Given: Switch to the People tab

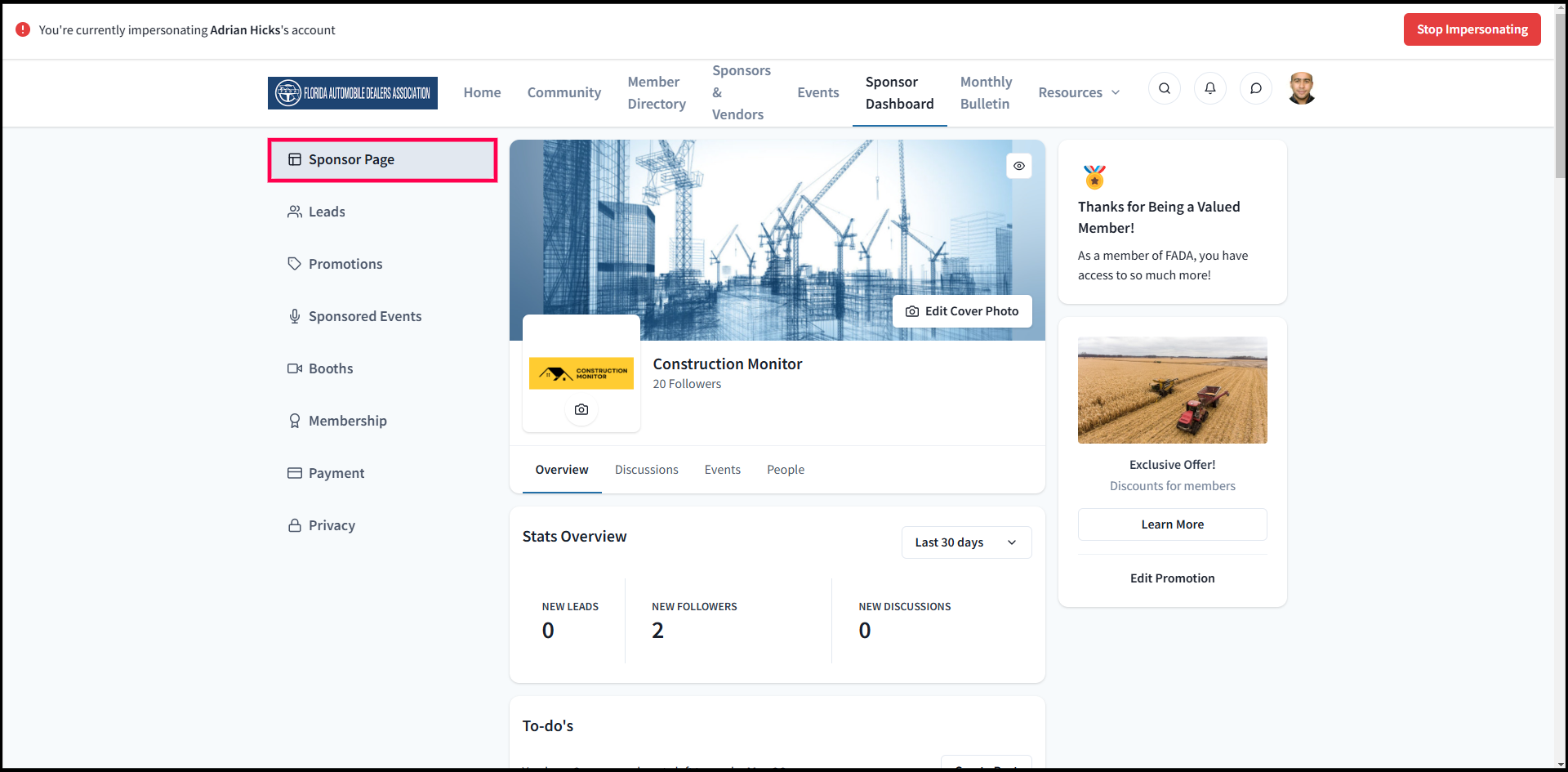Looking at the screenshot, I should (786, 470).
